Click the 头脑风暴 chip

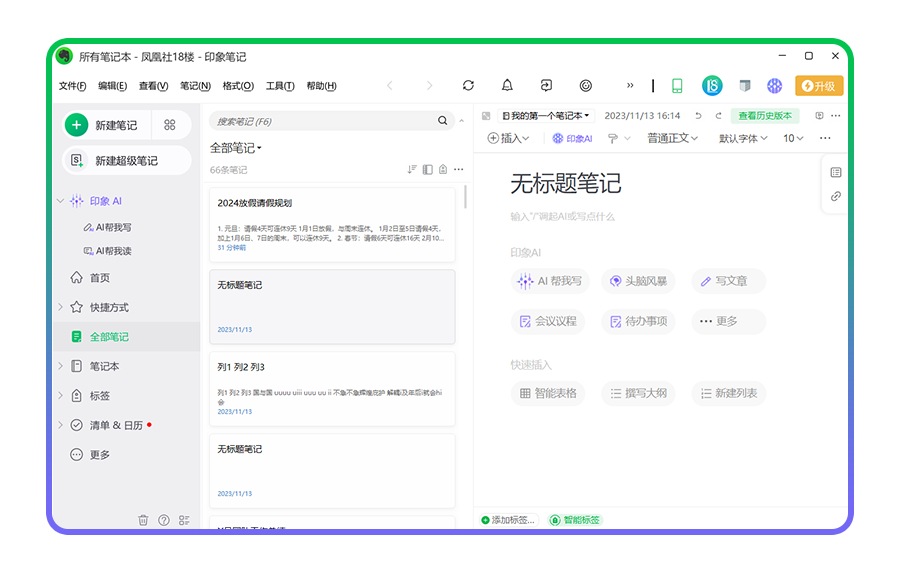(x=638, y=281)
